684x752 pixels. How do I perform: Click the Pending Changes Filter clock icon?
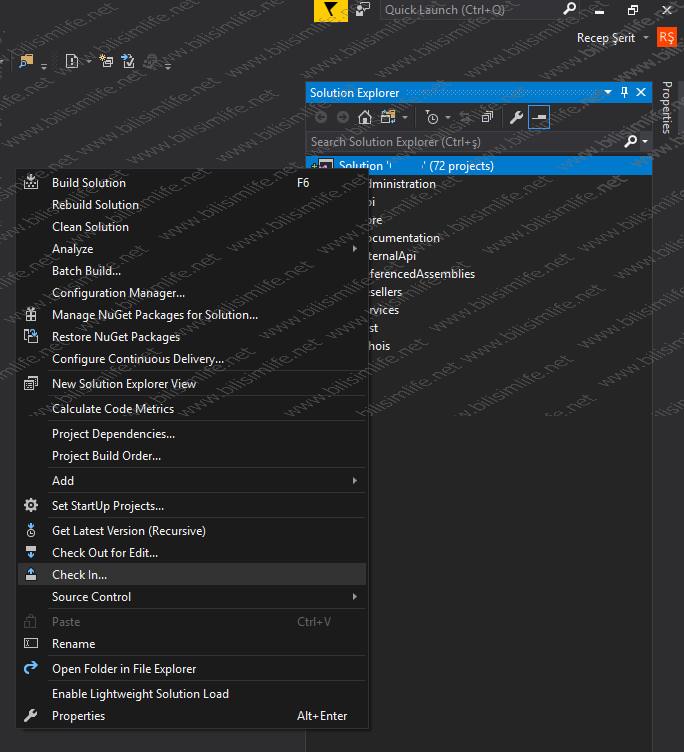click(432, 117)
